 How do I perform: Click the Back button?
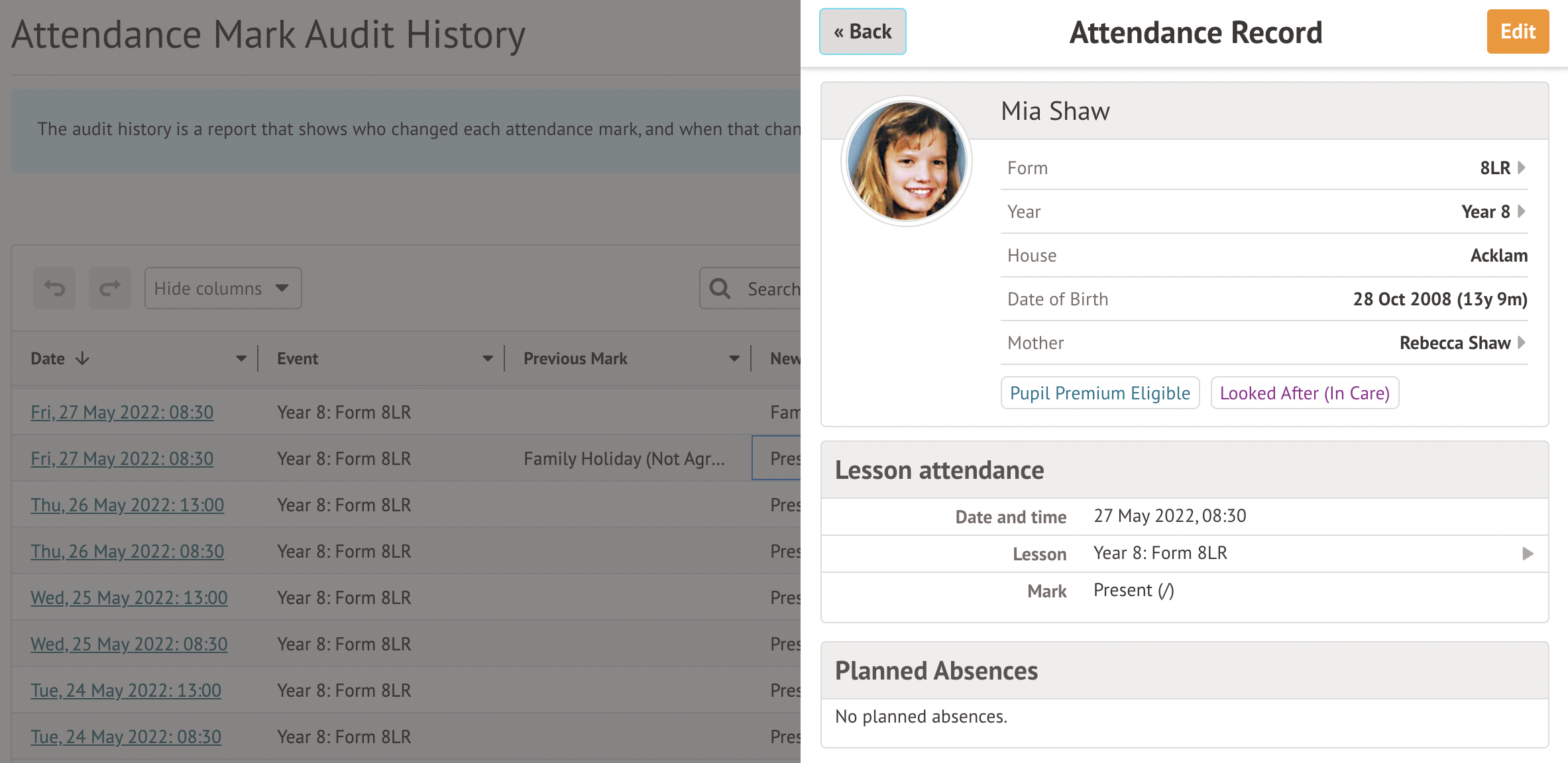pyautogui.click(x=862, y=32)
